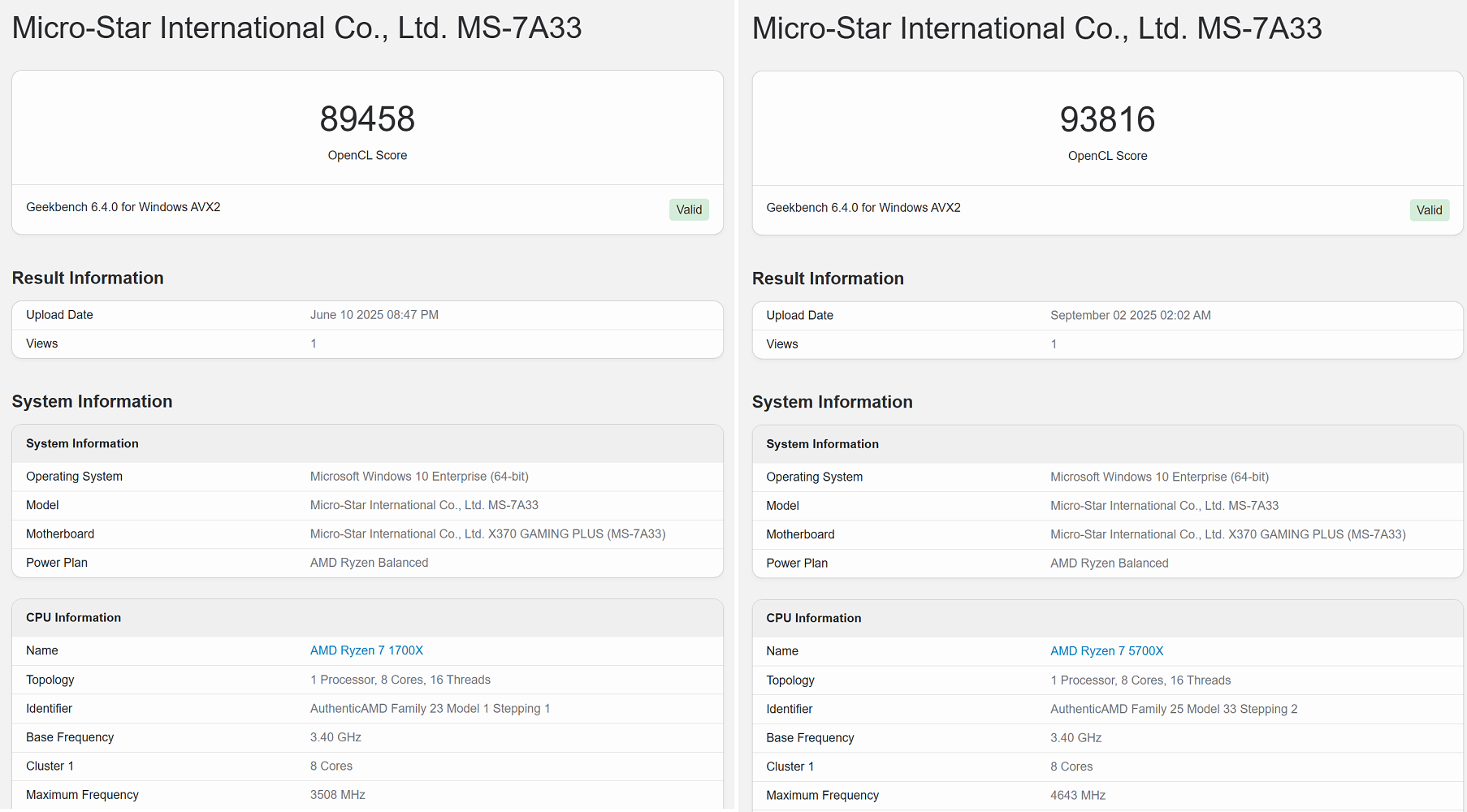Viewport: 1467px width, 812px height.
Task: Select the 89458 OpenCL score value
Action: tap(367, 119)
